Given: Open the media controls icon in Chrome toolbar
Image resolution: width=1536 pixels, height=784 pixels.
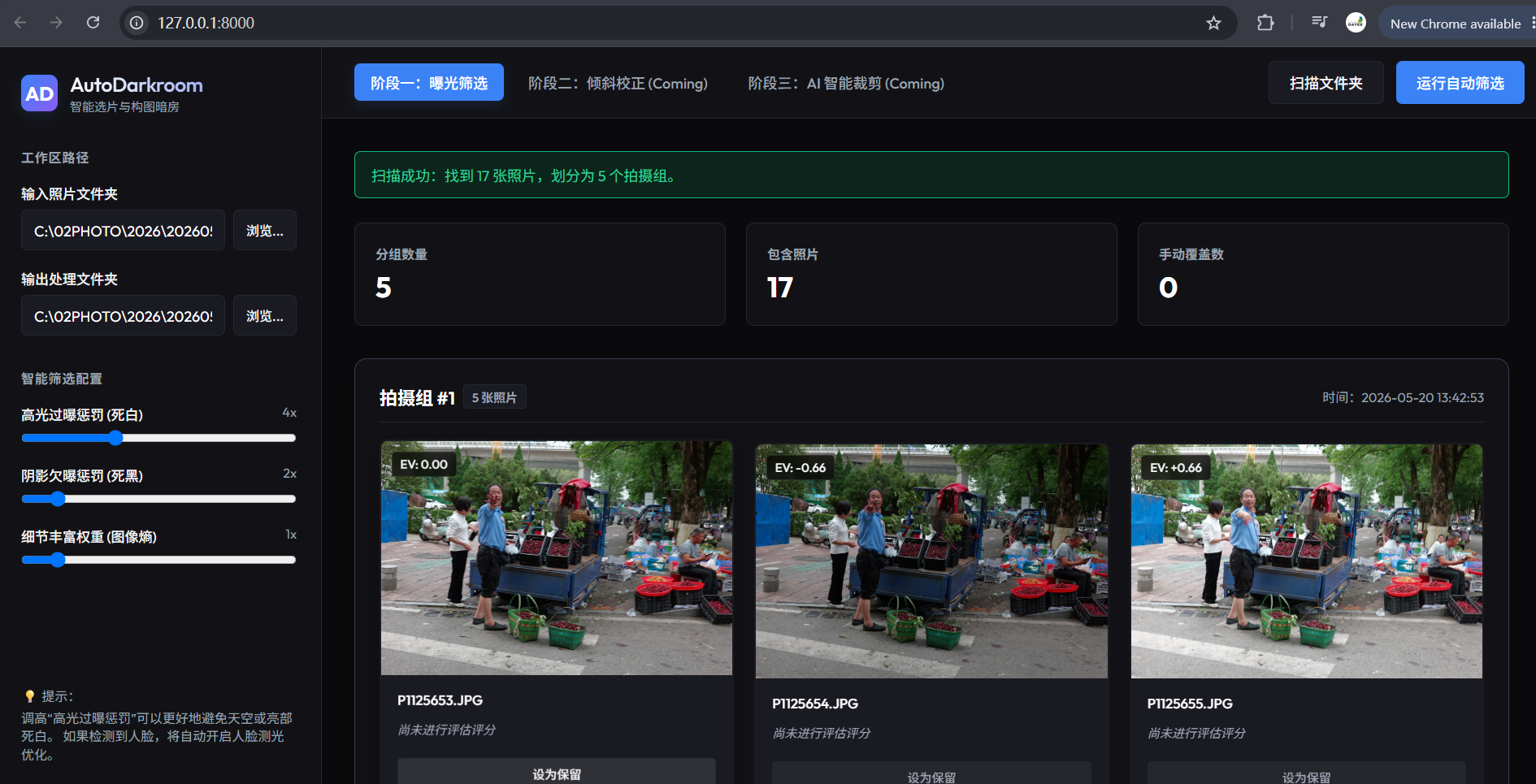Looking at the screenshot, I should [1319, 23].
